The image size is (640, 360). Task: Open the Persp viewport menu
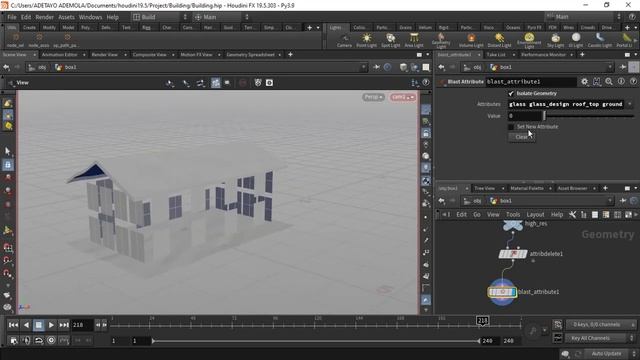pos(373,97)
